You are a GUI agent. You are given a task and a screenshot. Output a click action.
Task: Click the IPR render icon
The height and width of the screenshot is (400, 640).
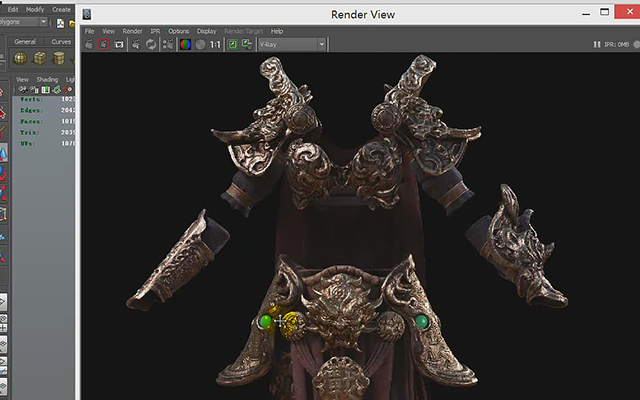[x=136, y=44]
